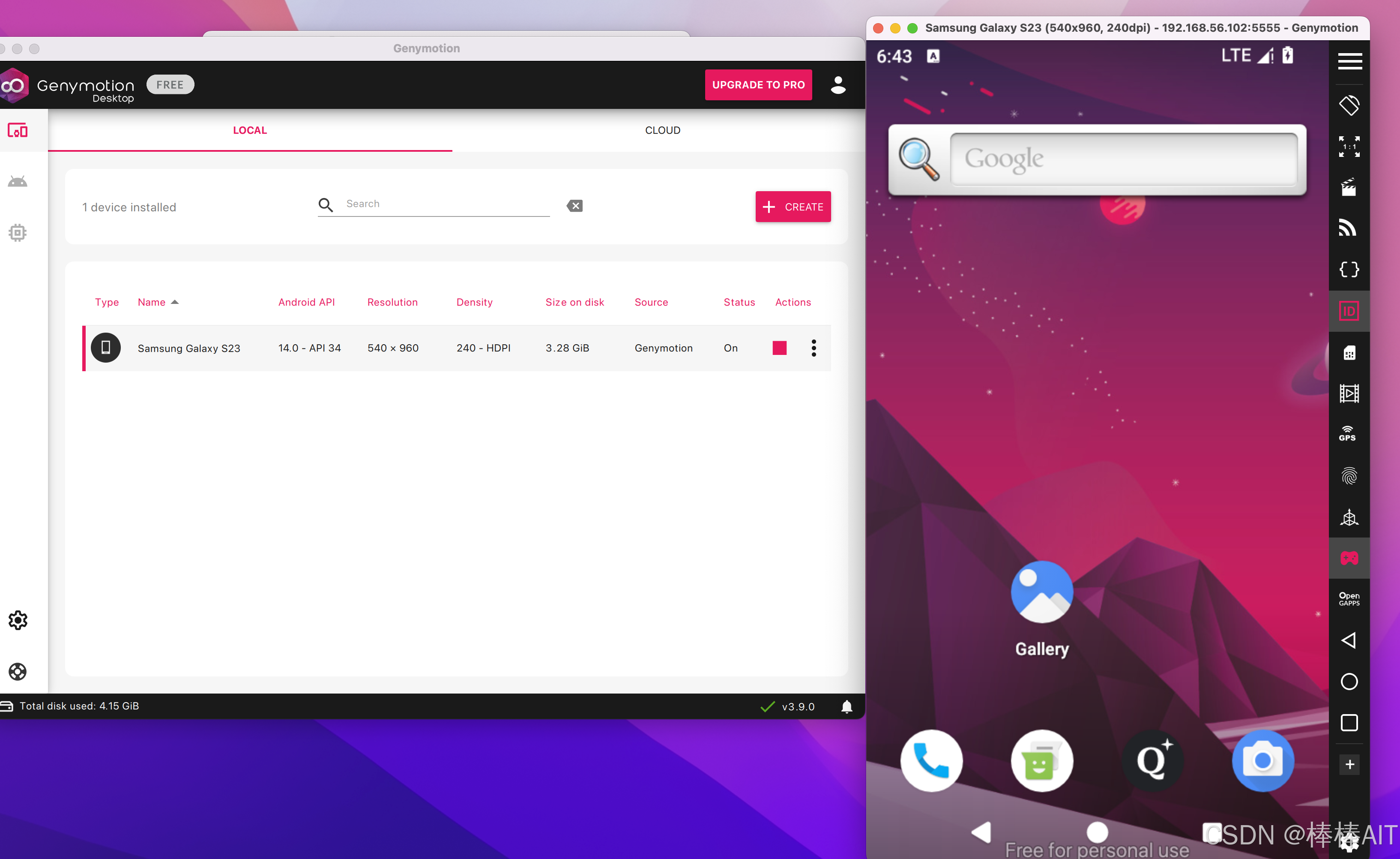The image size is (1400, 859).
Task: Tap the Android on-screen home circle
Action: [1097, 832]
